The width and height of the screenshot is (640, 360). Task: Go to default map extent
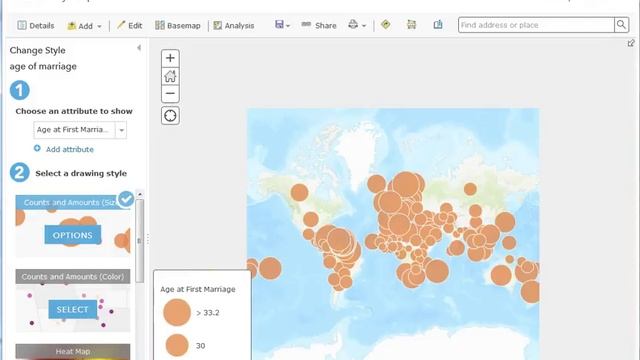pos(170,76)
